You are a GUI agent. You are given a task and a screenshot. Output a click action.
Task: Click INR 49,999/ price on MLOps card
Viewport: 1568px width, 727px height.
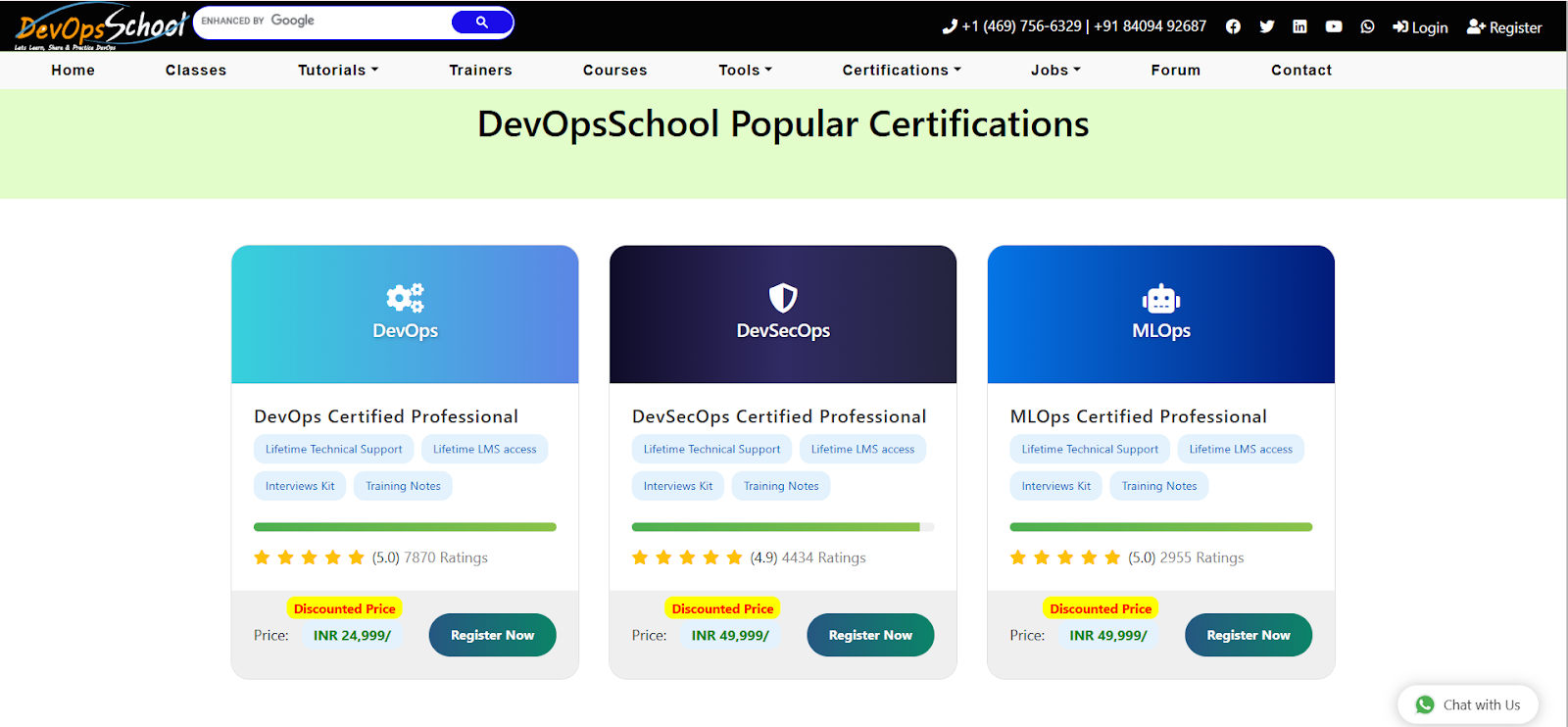[x=1108, y=635]
